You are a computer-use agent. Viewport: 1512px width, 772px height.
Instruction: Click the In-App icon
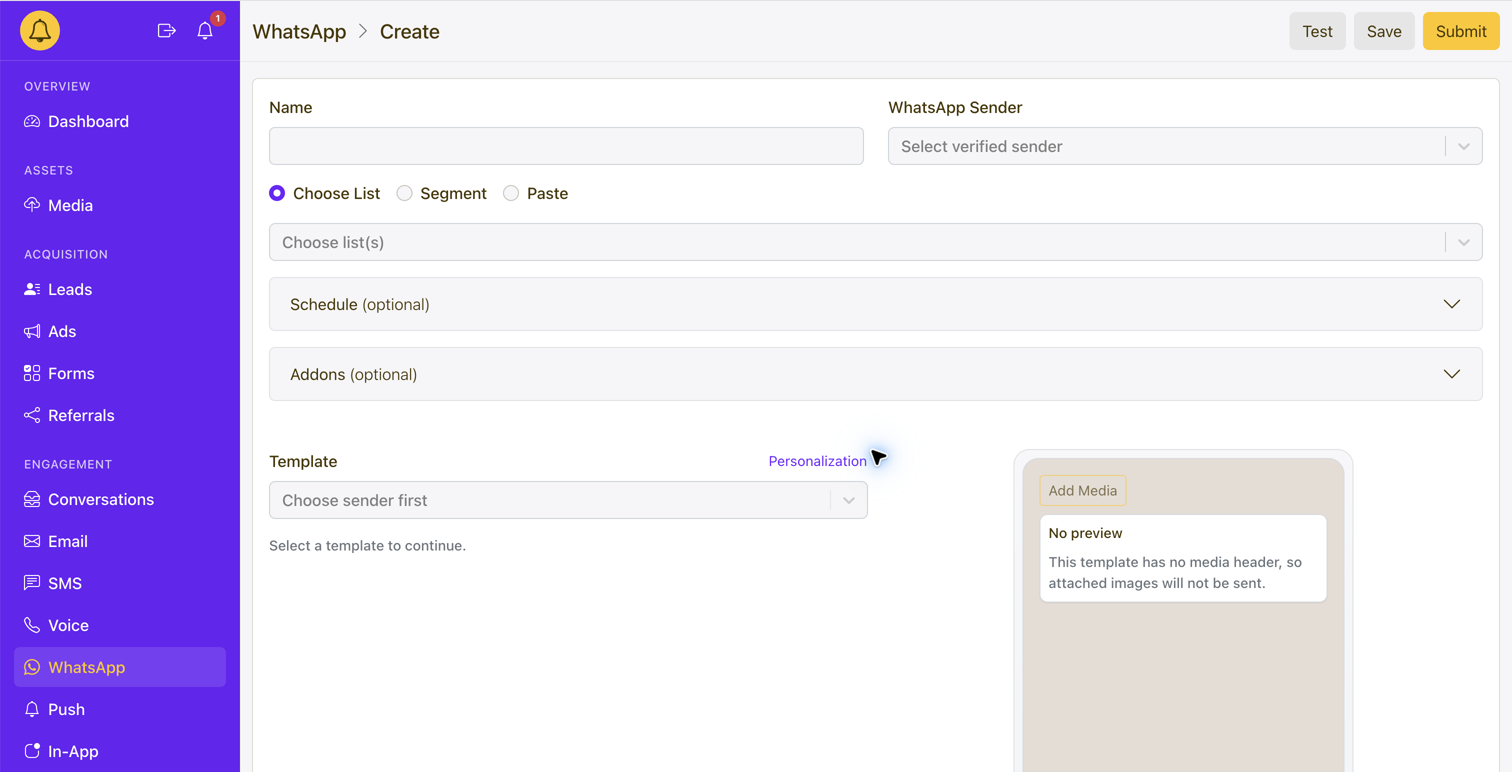32,751
